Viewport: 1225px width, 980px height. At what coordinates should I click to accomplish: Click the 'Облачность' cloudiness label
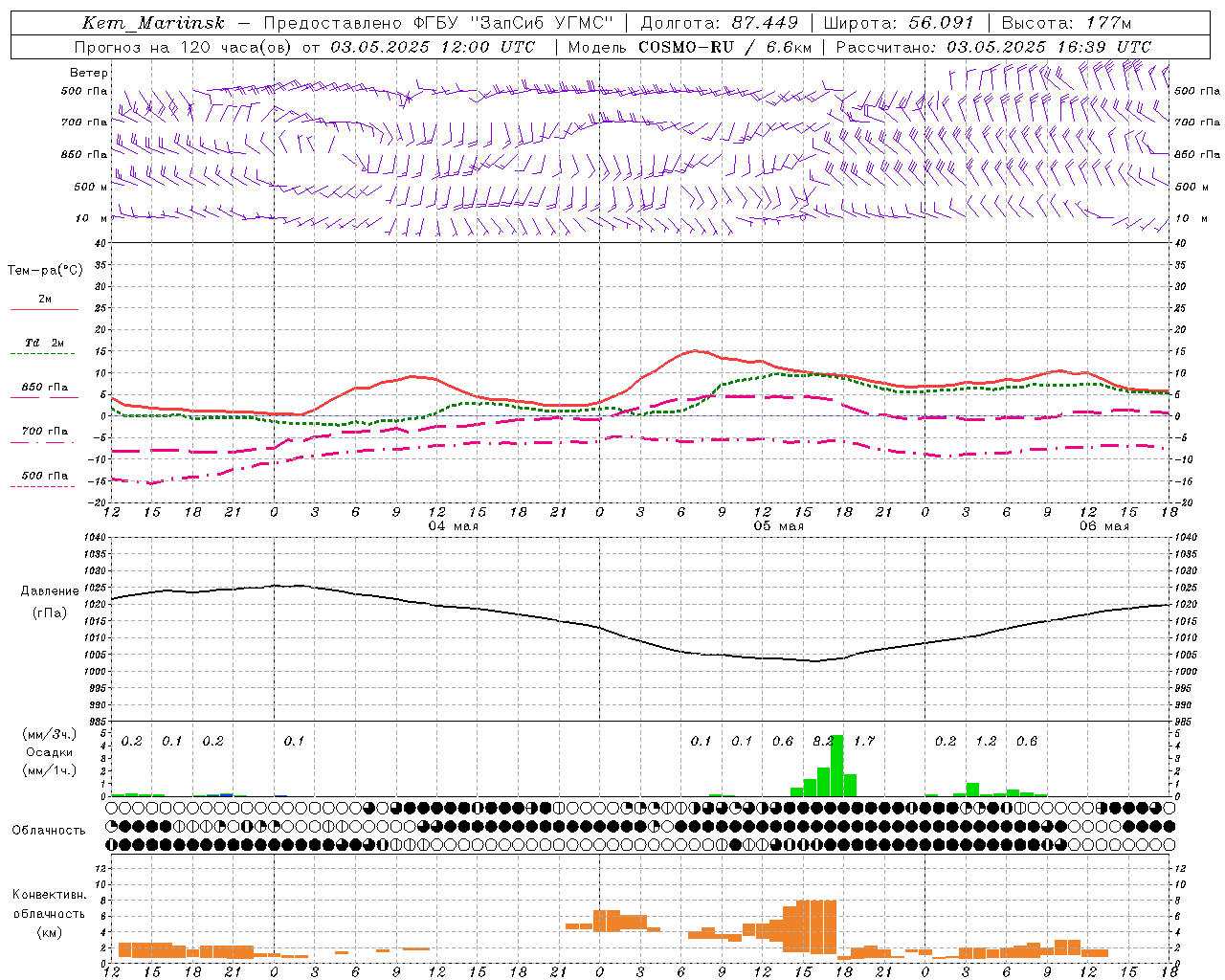(49, 831)
